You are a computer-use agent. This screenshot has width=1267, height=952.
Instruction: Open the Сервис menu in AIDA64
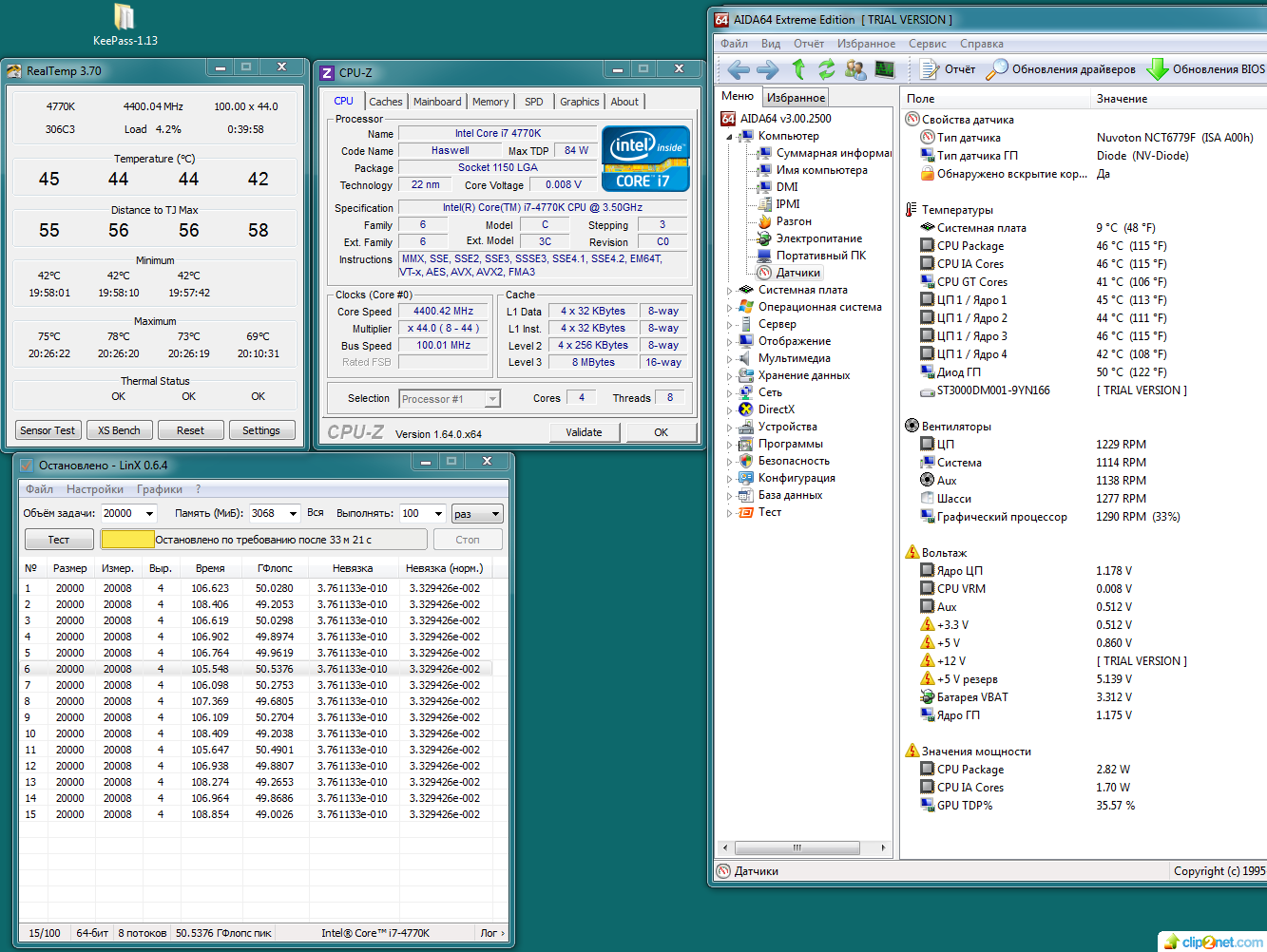(927, 44)
